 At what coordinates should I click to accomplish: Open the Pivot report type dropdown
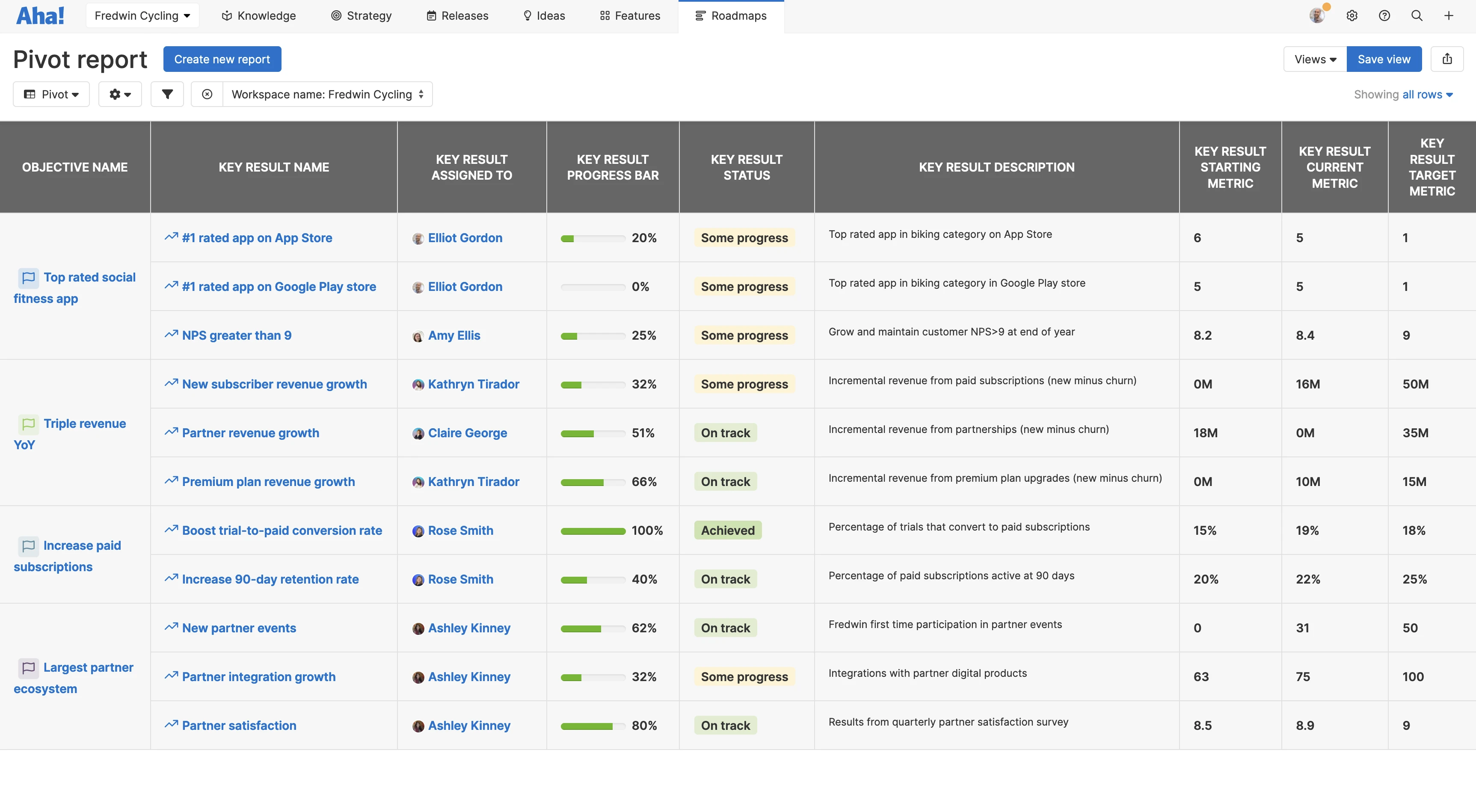click(51, 94)
